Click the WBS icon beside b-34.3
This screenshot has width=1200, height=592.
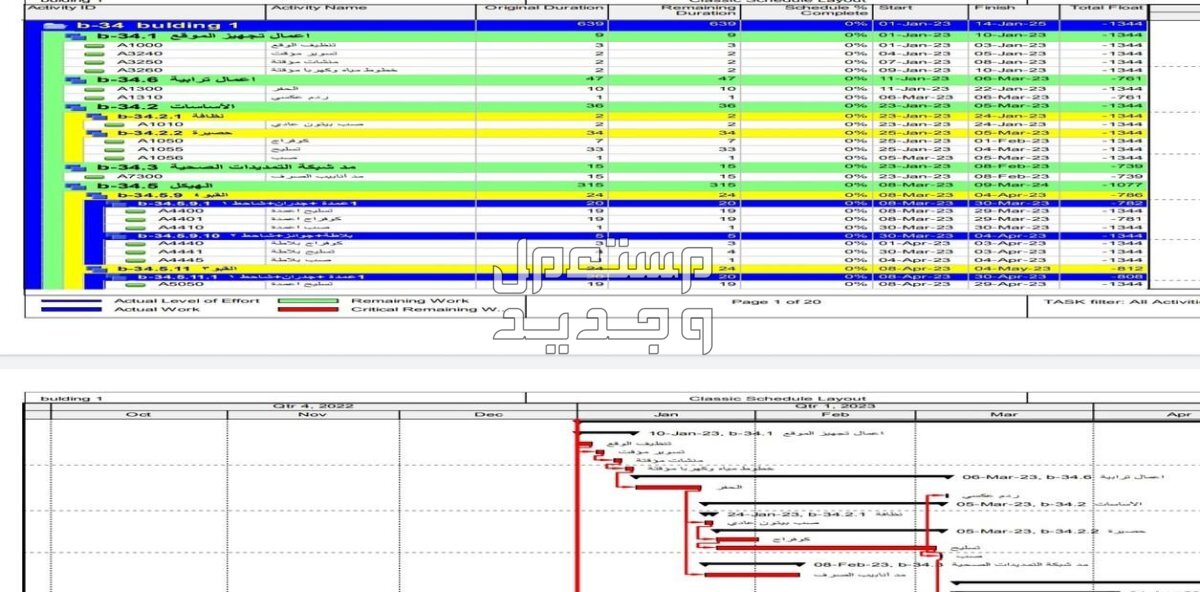[74, 167]
